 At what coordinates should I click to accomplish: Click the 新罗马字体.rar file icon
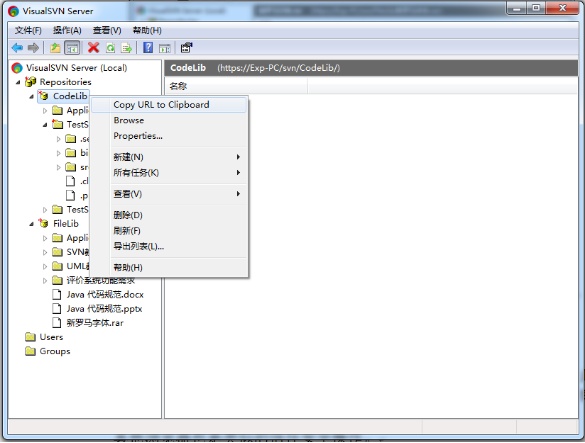click(57, 323)
